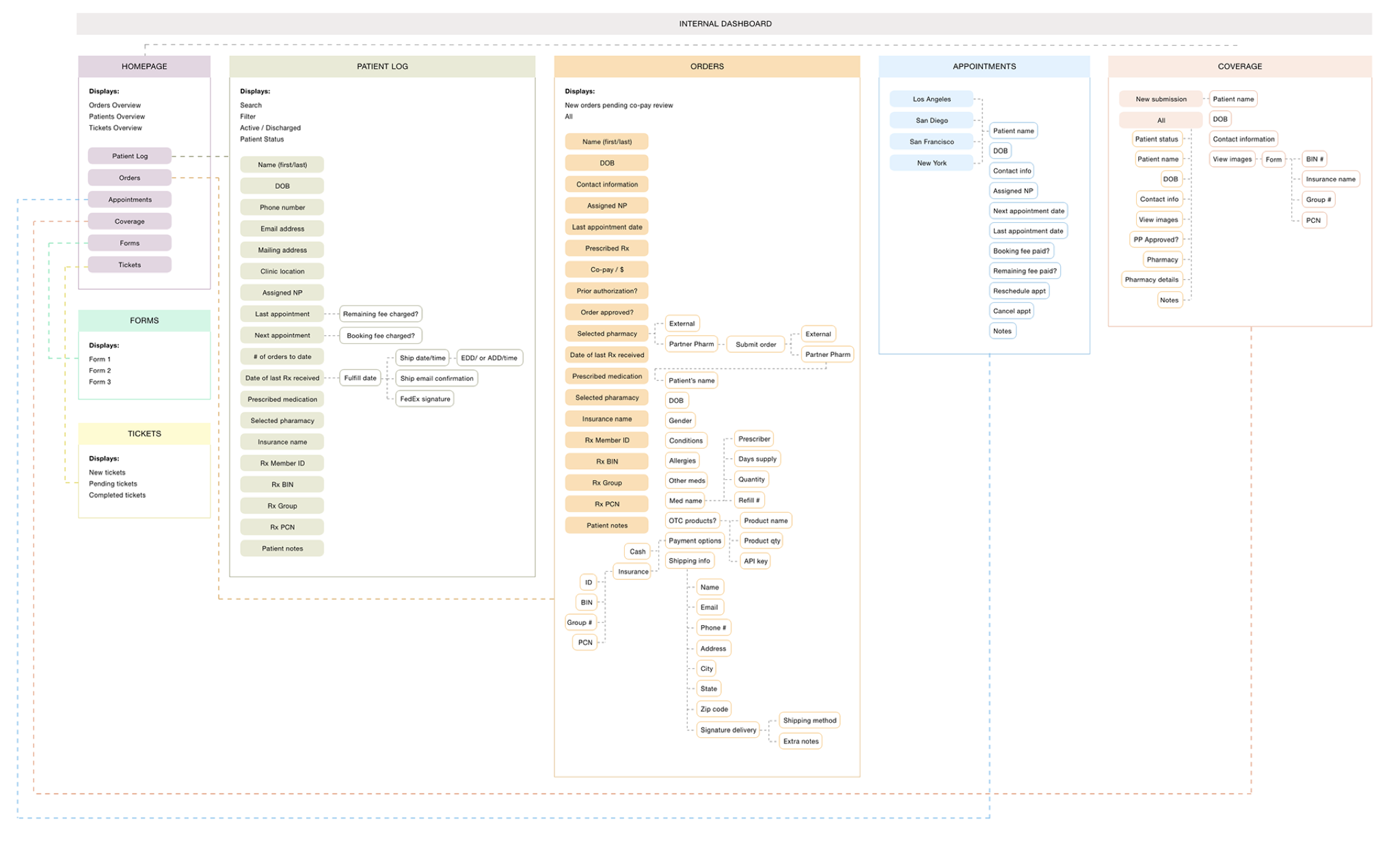The height and width of the screenshot is (848, 1400).
Task: Select the PATIENT LOG section header
Action: (382, 66)
